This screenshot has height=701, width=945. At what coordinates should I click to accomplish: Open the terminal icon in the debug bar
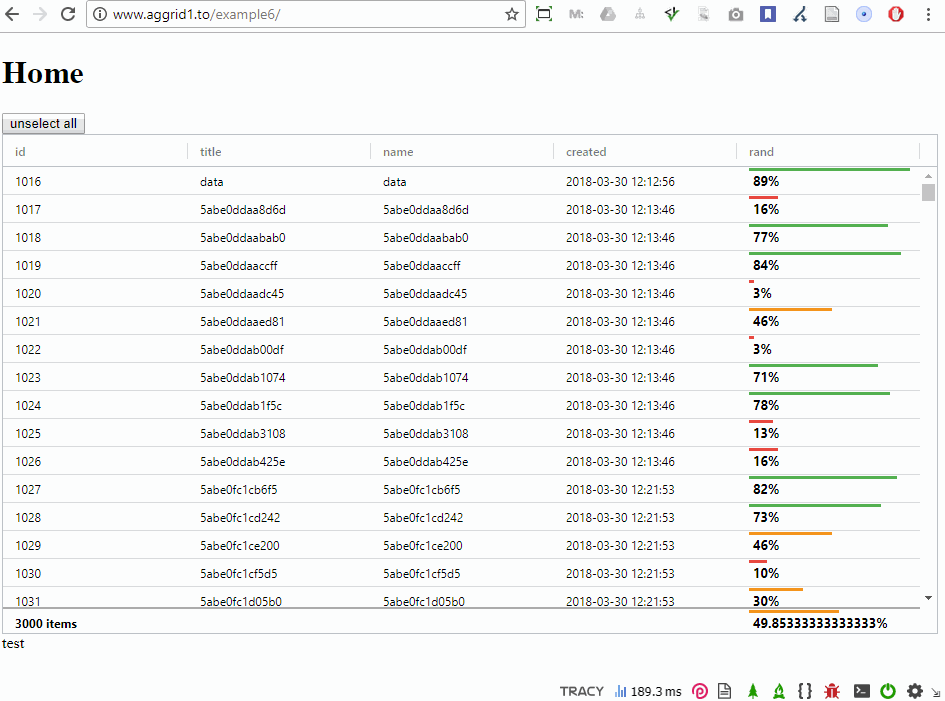point(860,691)
